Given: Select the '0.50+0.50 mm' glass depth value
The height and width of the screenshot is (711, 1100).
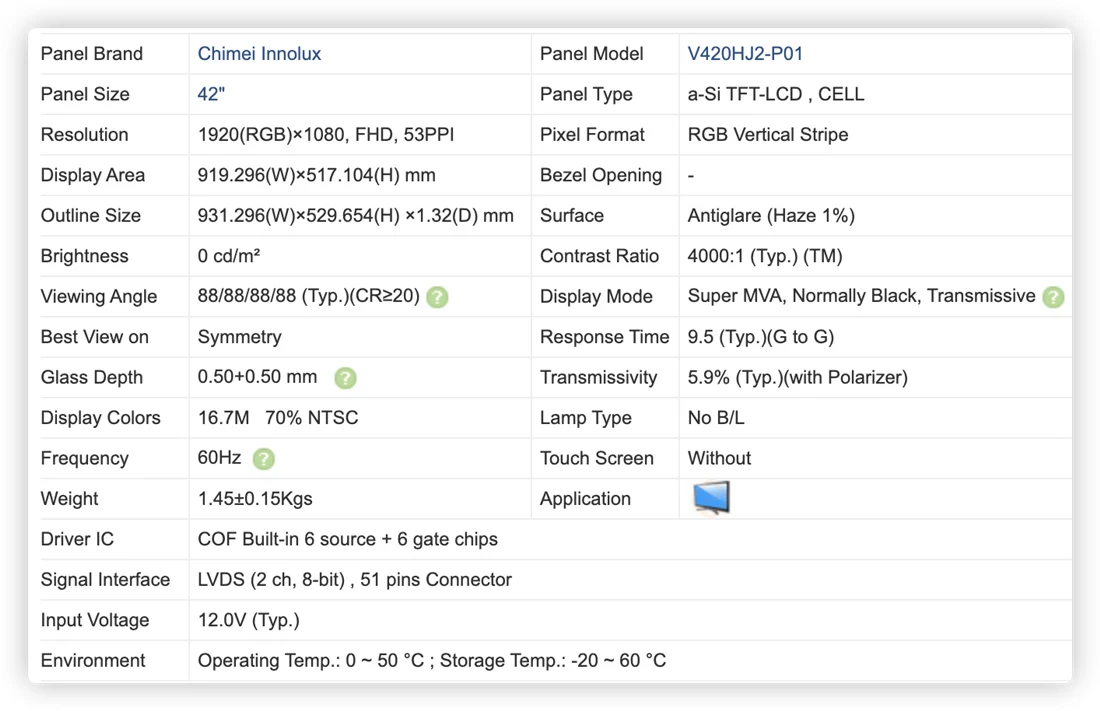Looking at the screenshot, I should coord(257,377).
